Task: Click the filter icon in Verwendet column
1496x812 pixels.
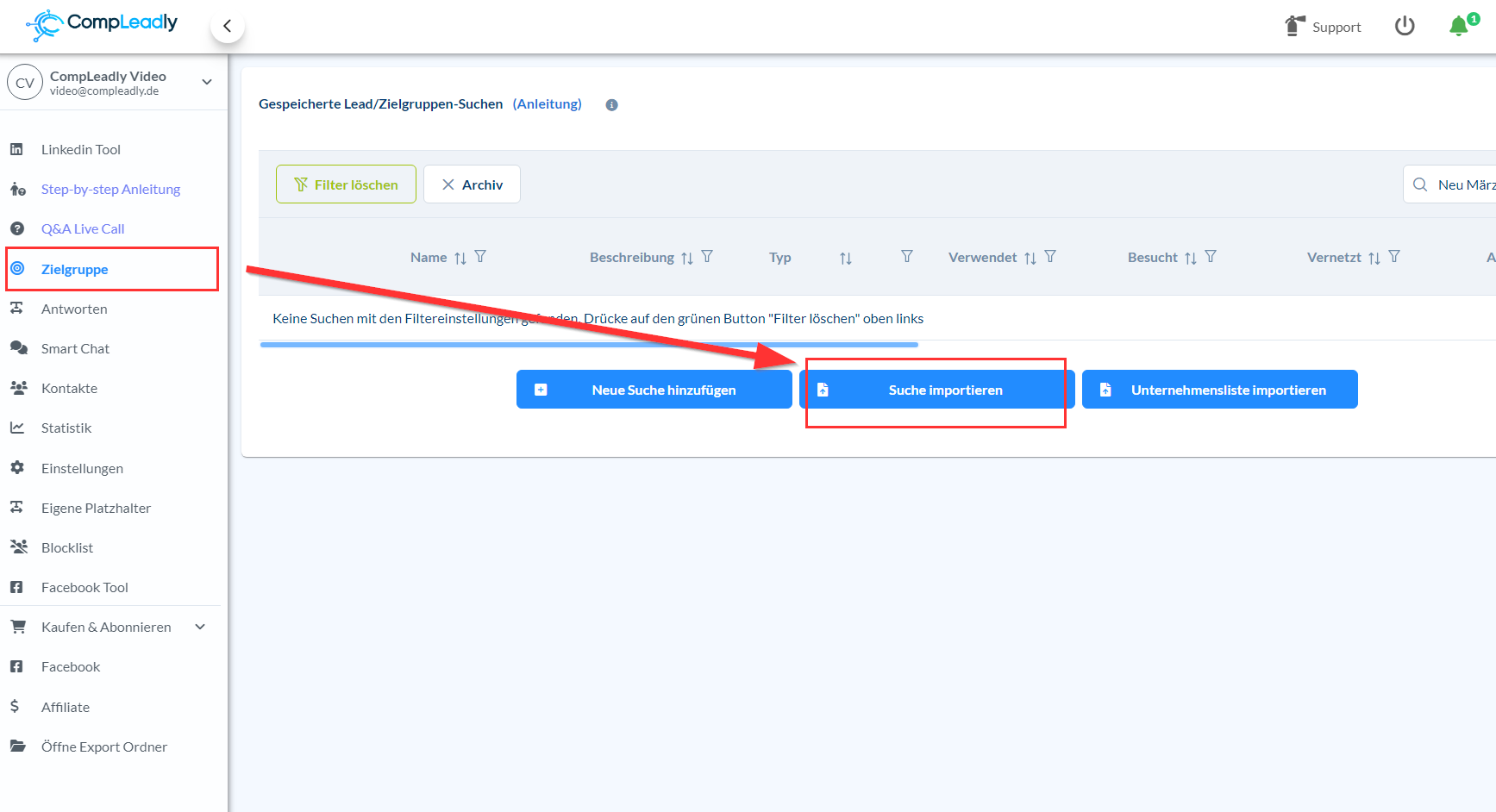Action: (1050, 257)
